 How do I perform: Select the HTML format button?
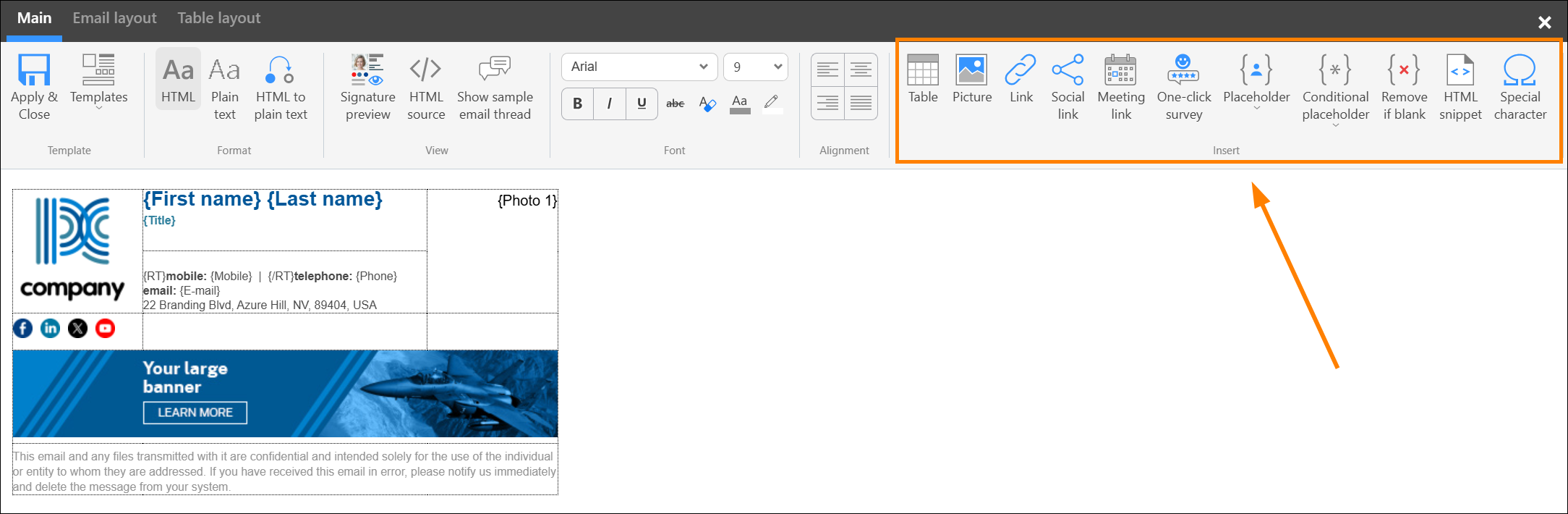coord(178,80)
